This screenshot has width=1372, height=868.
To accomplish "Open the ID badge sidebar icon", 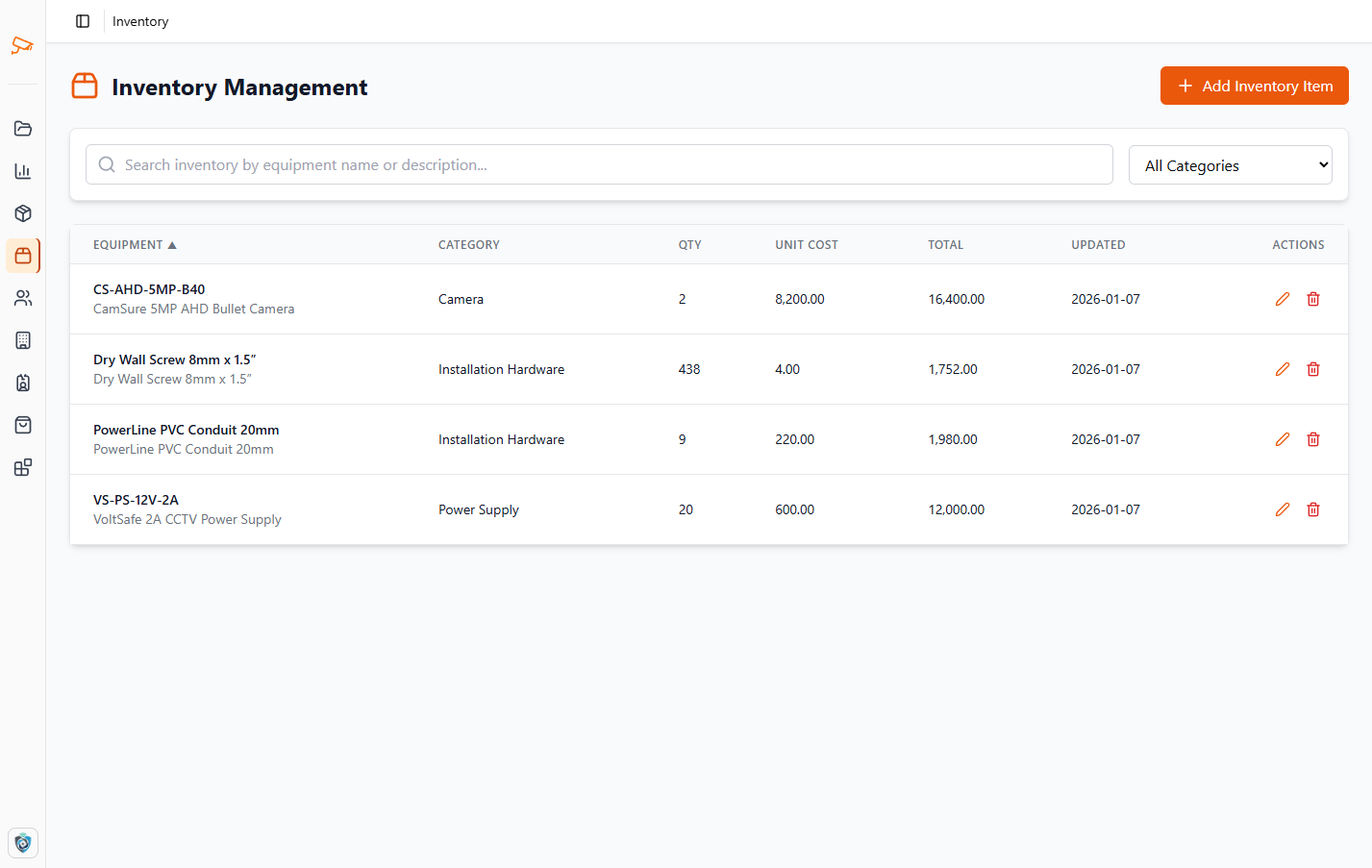I will pos(23,383).
